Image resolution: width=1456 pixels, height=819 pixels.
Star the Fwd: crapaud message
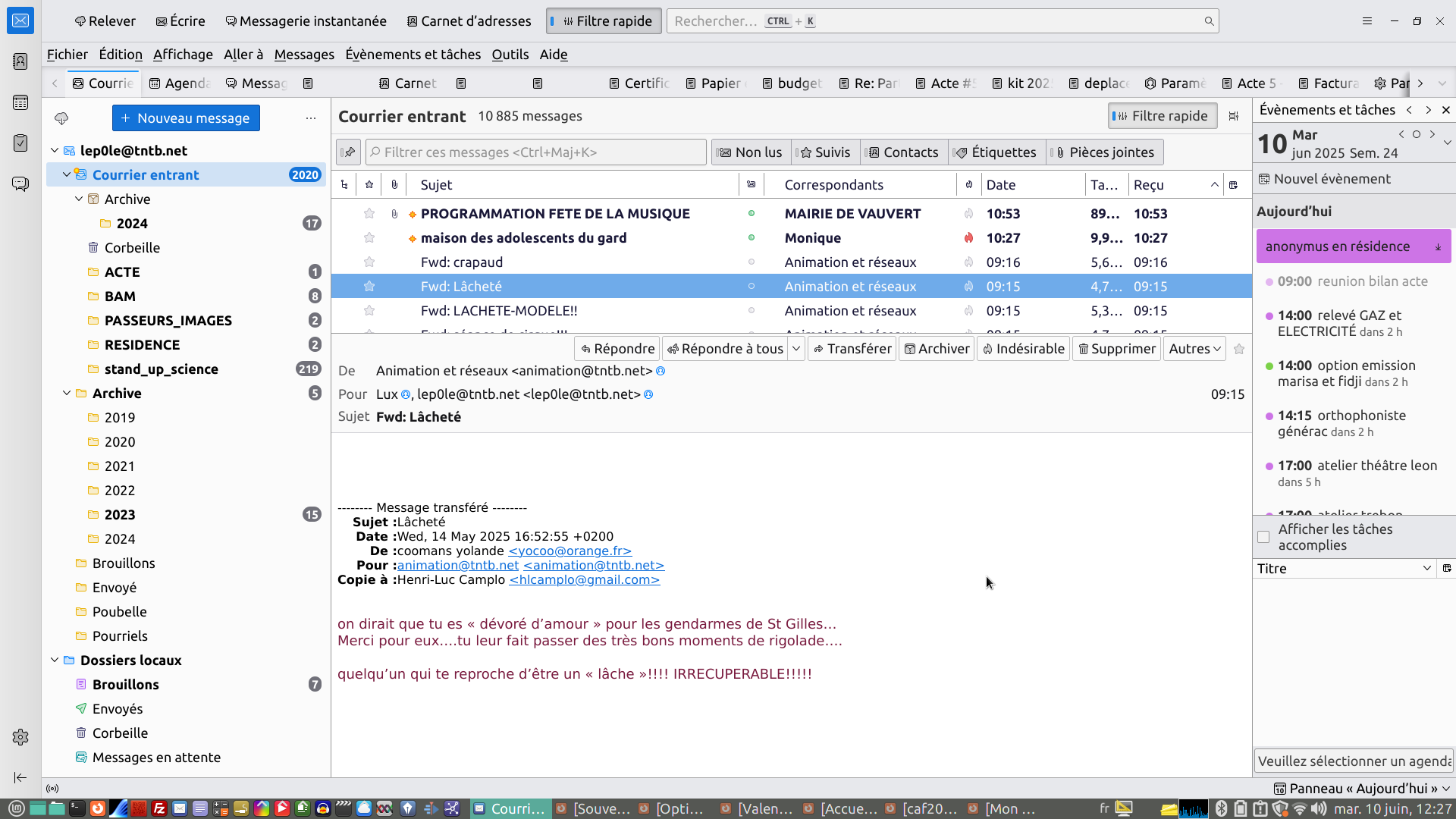point(369,262)
